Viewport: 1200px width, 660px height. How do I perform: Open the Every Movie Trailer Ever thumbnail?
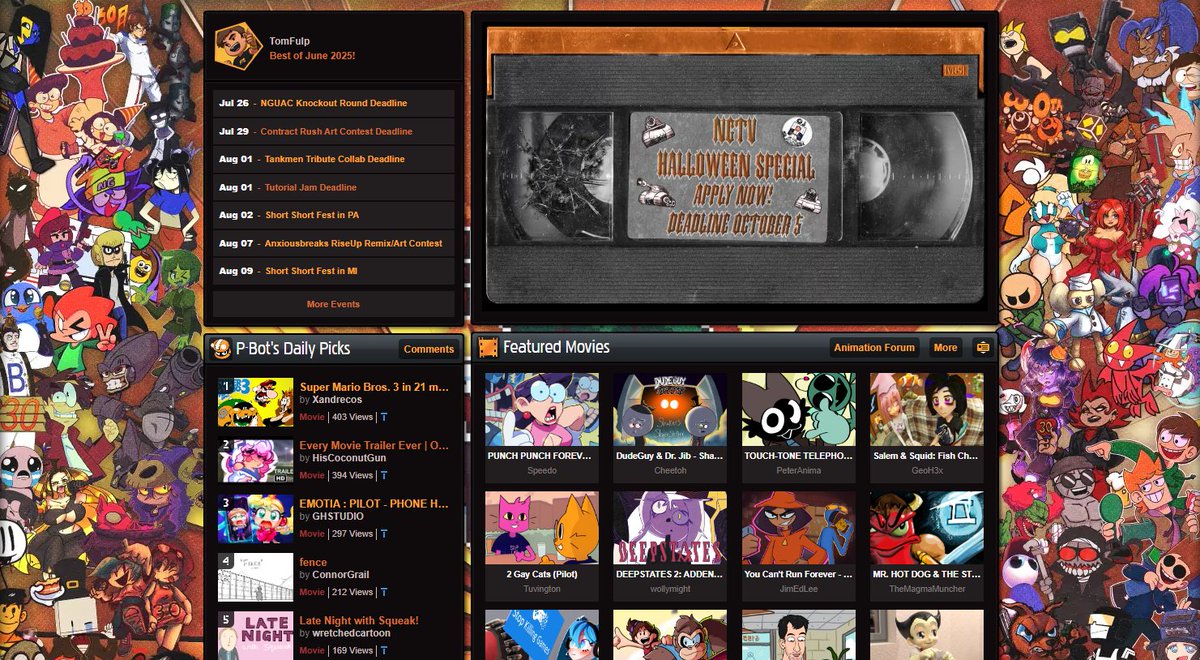tap(256, 461)
